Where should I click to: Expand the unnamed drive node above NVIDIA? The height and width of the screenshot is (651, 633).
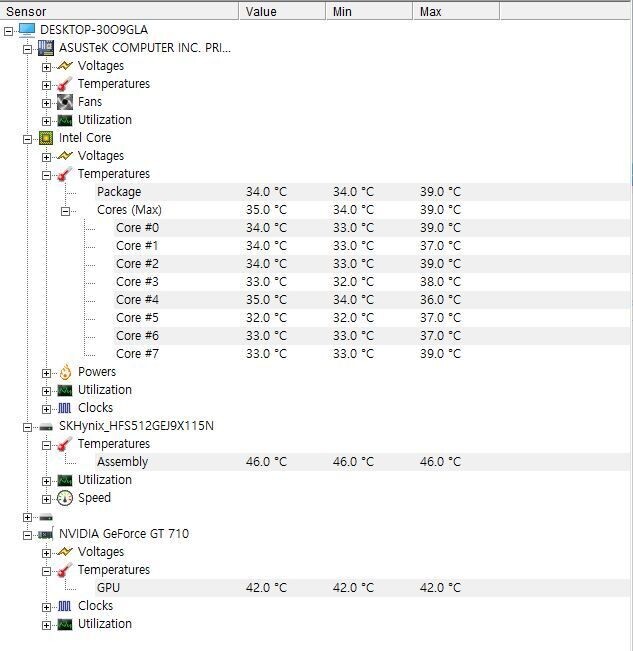tap(28, 517)
